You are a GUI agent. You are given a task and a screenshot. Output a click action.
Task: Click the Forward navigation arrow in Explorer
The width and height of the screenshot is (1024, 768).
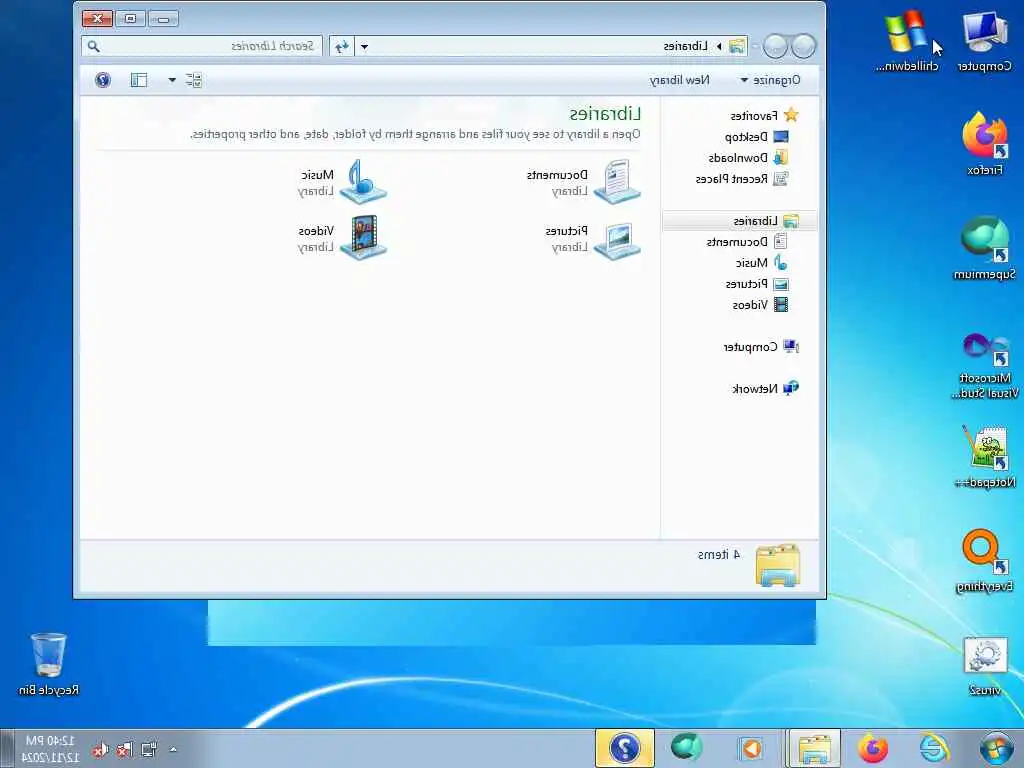tap(775, 46)
